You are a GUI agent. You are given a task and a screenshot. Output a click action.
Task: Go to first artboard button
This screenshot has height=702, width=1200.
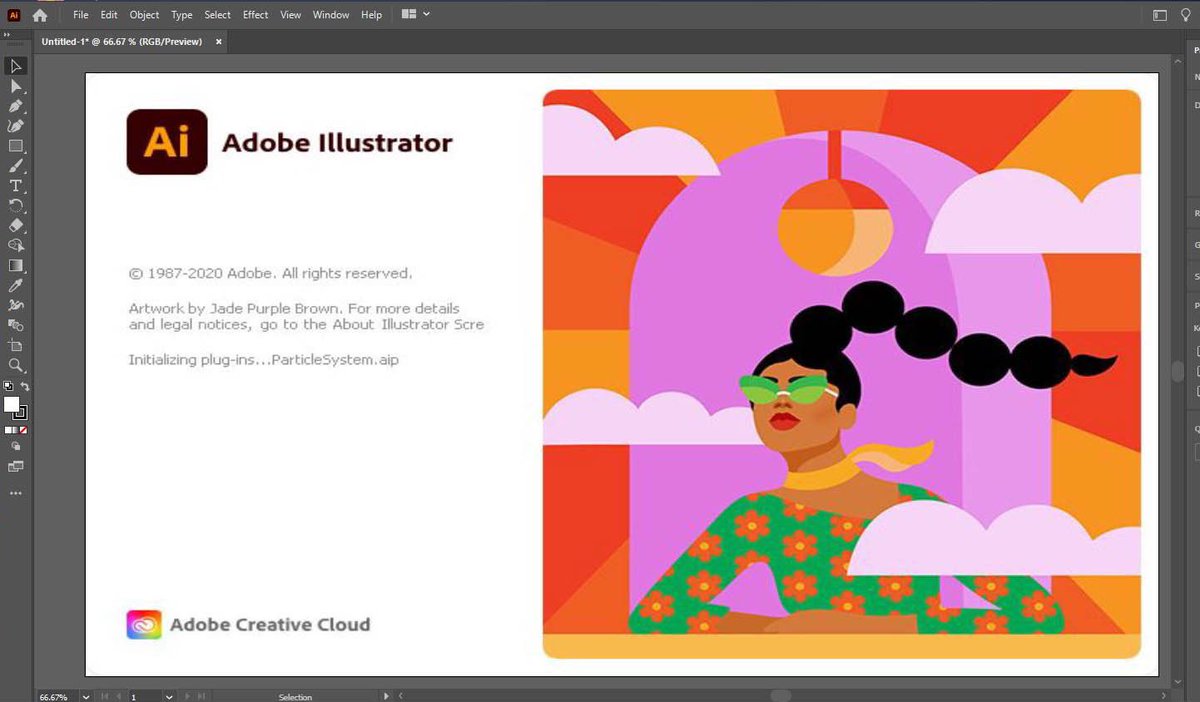[x=106, y=696]
